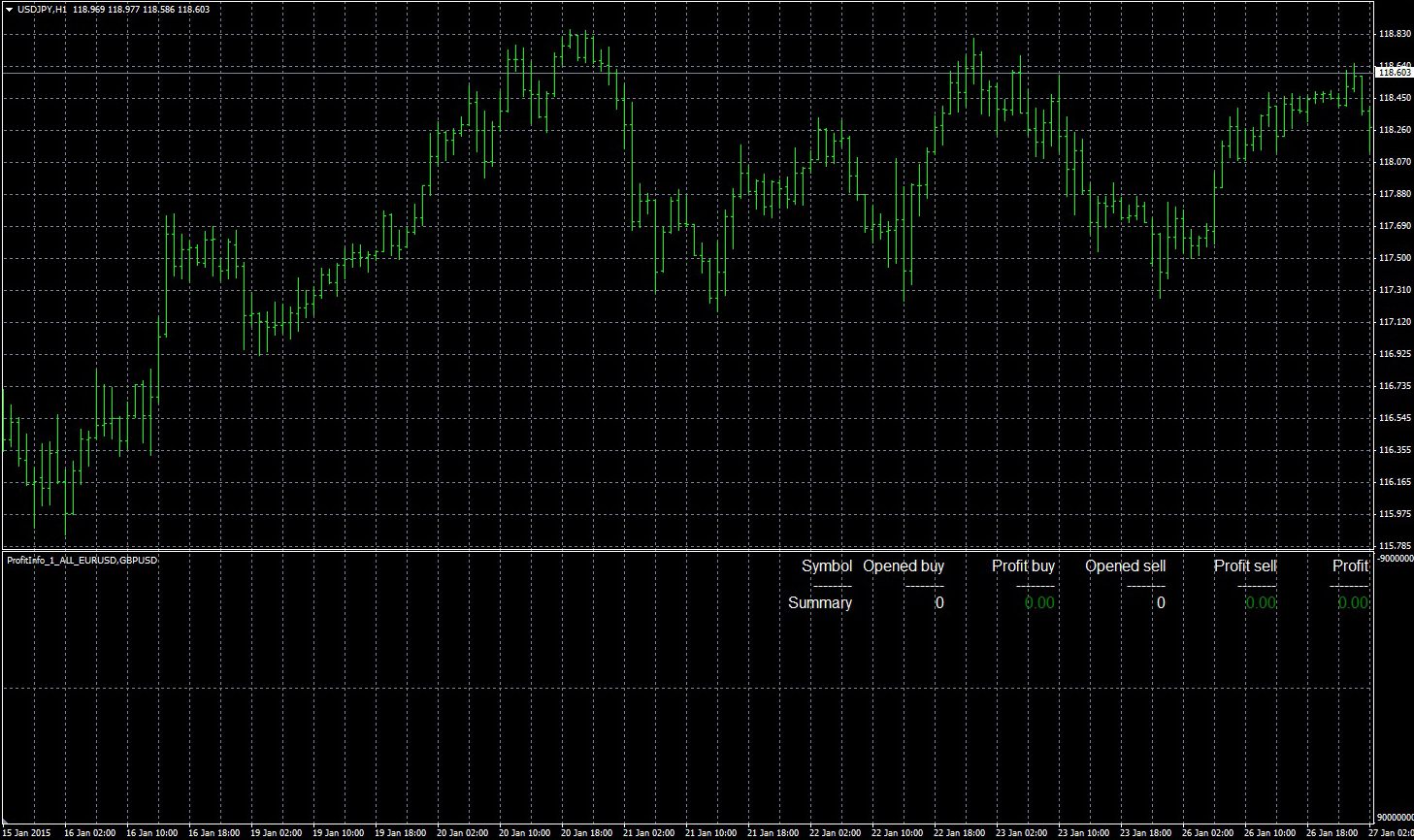The width and height of the screenshot is (1414, 840).
Task: Select the Profit buy column header
Action: click(x=1023, y=565)
